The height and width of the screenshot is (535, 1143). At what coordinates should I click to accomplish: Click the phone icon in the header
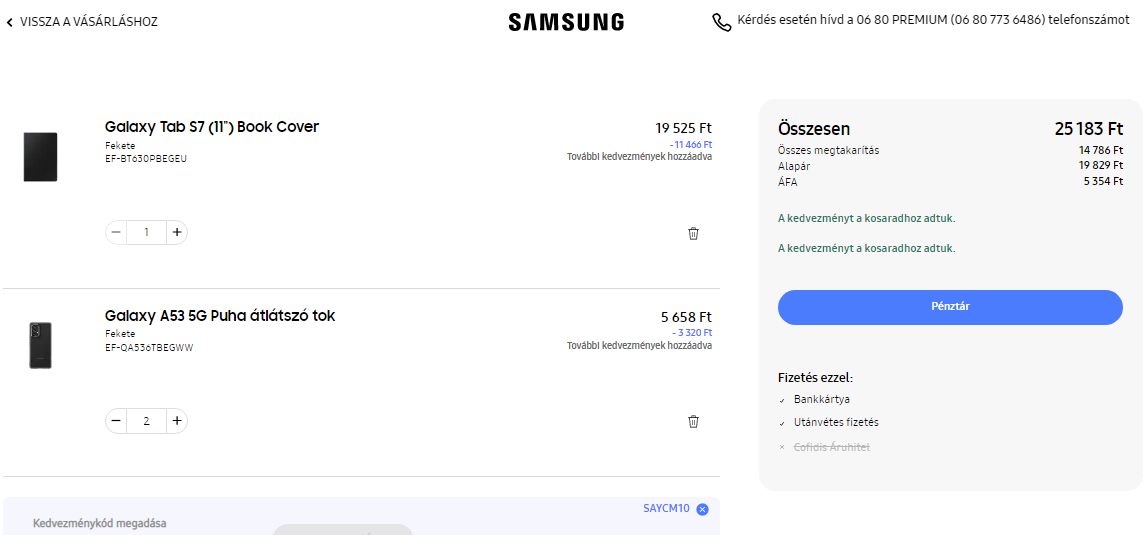tap(721, 22)
